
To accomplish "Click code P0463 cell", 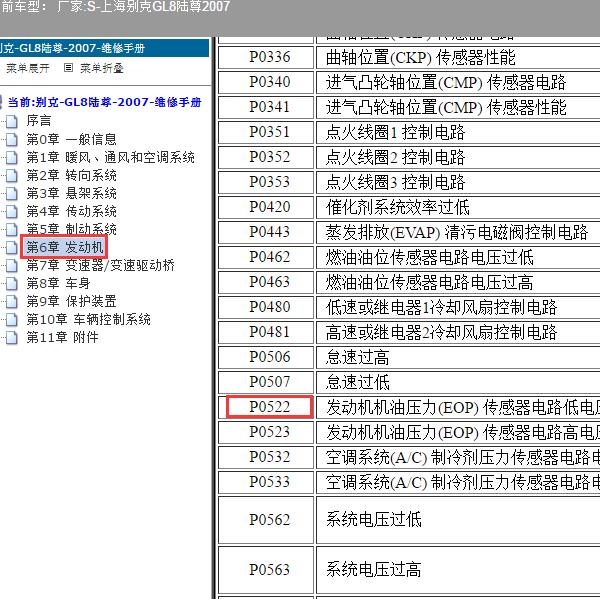I will [266, 282].
